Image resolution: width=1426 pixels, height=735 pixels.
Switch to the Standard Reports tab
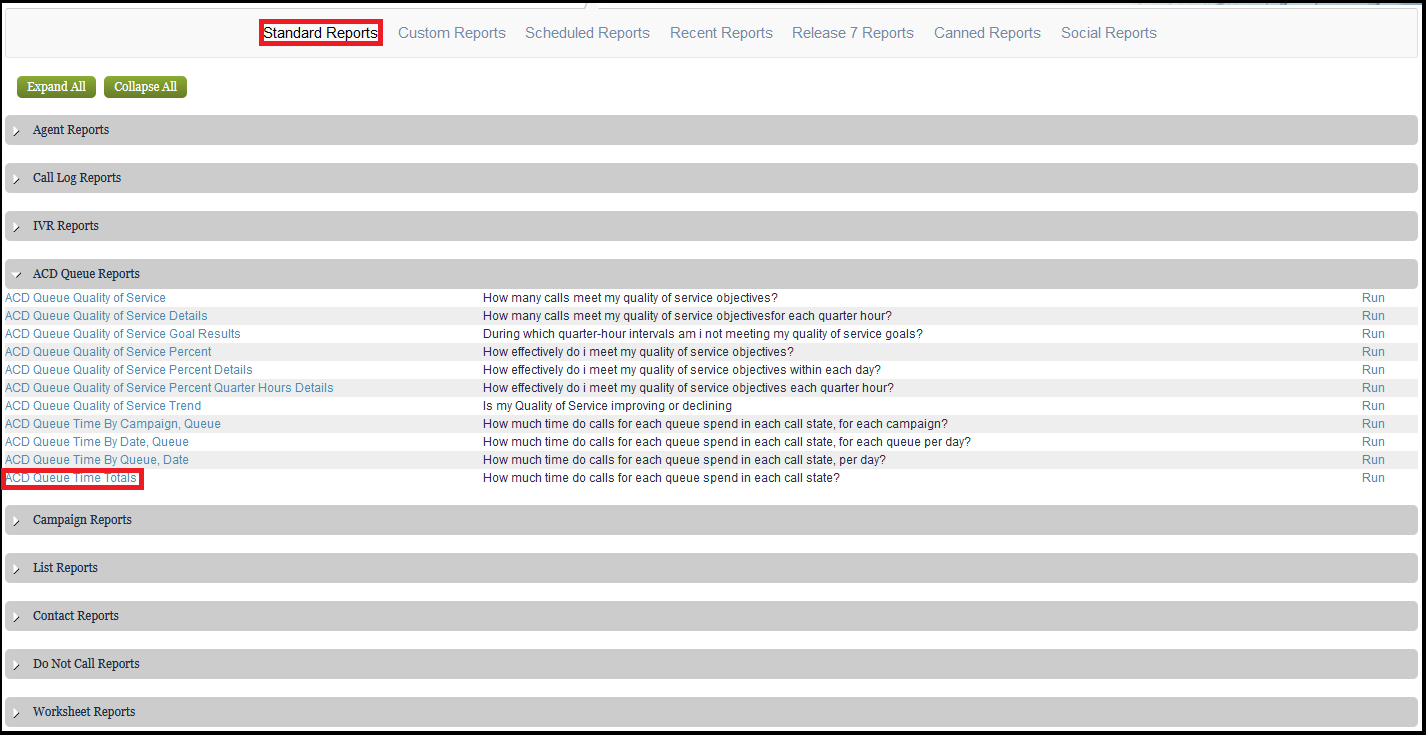[x=321, y=33]
